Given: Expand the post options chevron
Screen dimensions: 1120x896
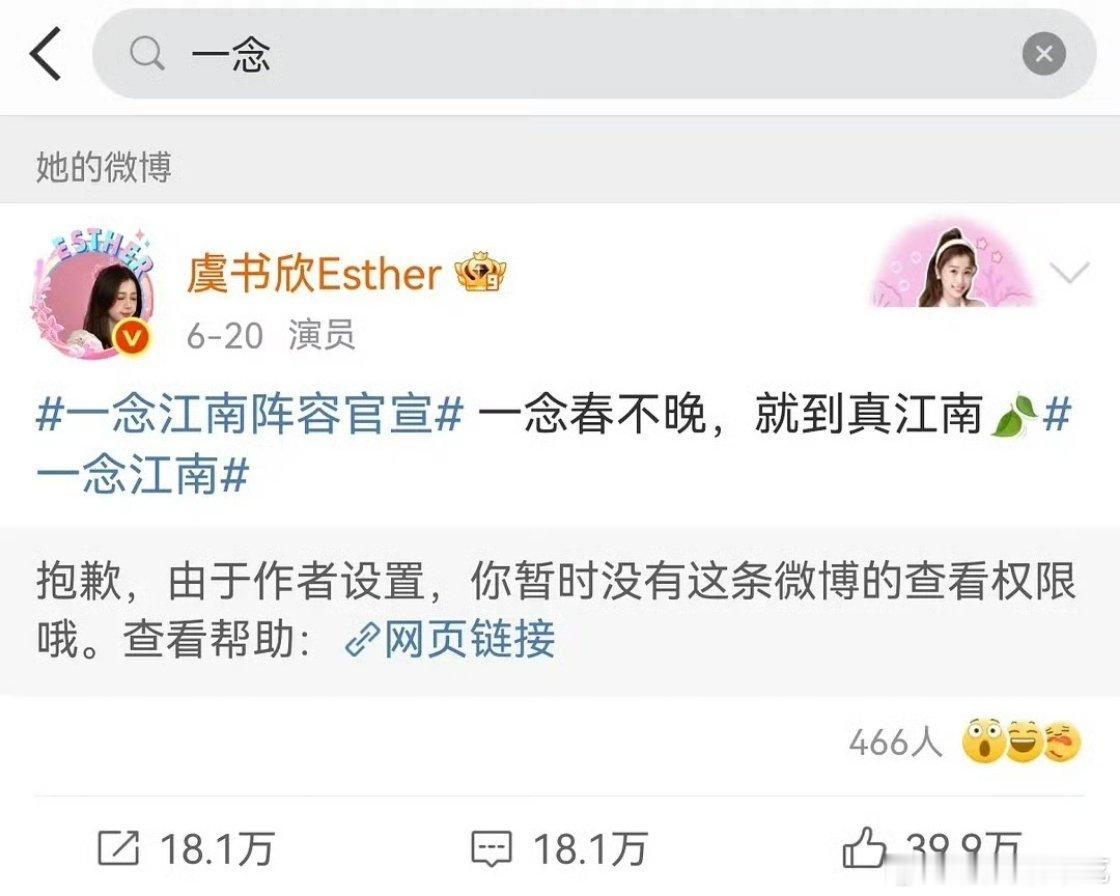Looking at the screenshot, I should point(1069,272).
